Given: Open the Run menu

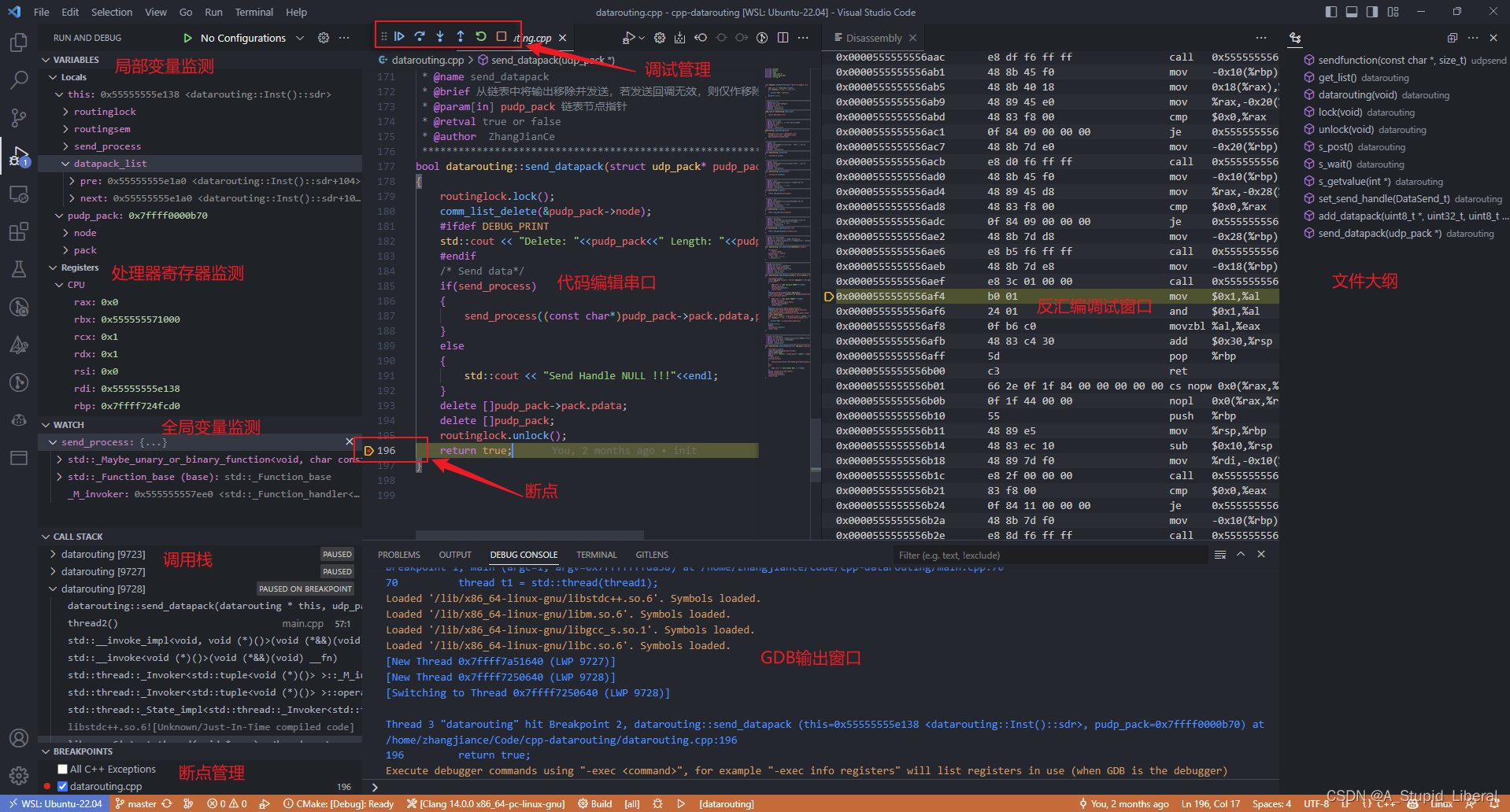Looking at the screenshot, I should tap(213, 12).
